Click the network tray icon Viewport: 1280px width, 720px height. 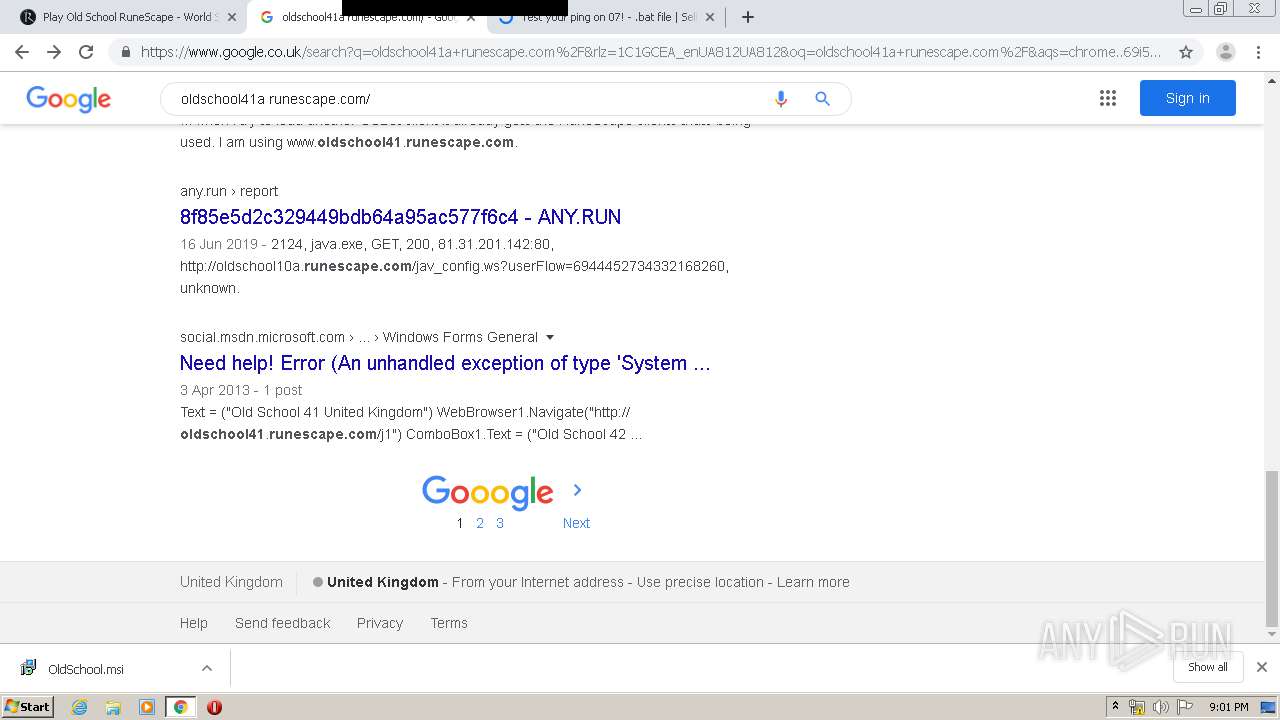coord(1137,707)
